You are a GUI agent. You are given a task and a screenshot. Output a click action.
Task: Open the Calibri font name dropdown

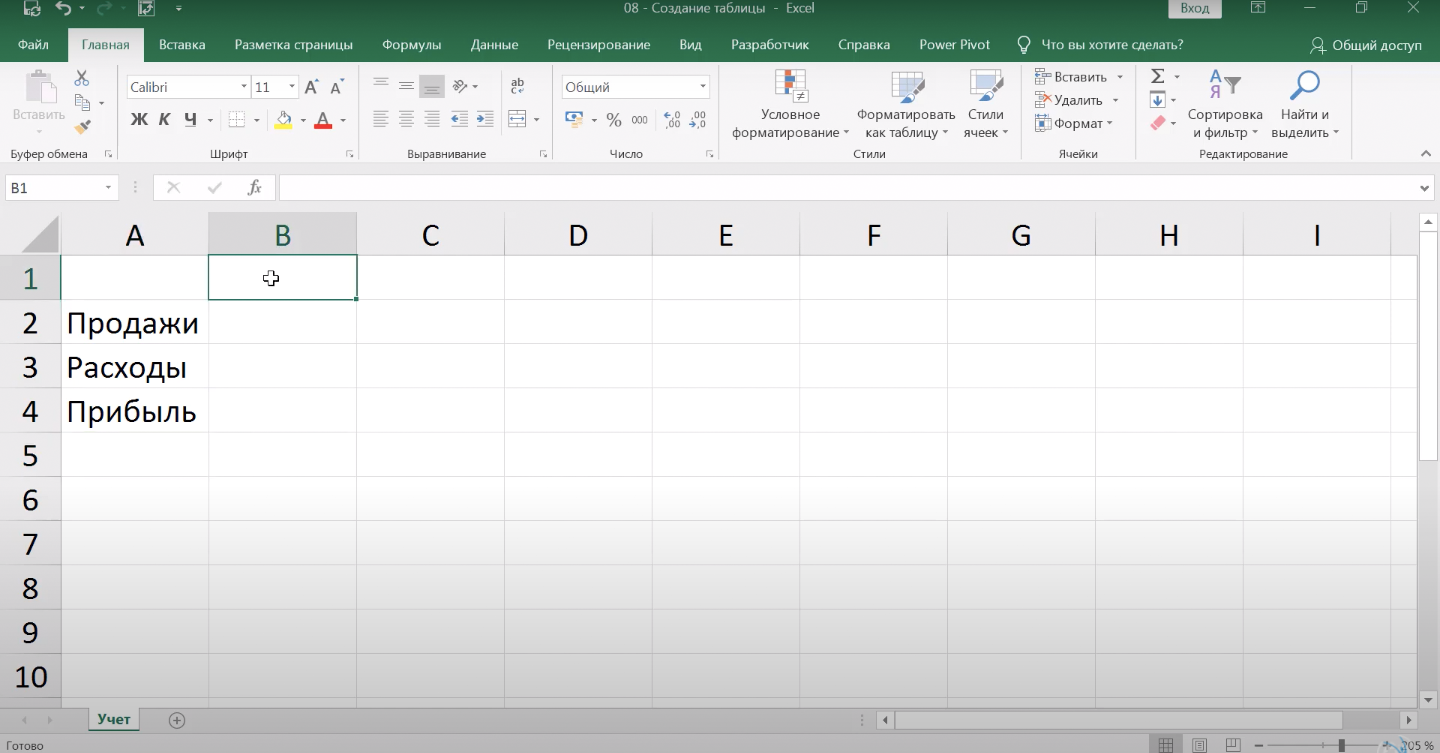244,87
